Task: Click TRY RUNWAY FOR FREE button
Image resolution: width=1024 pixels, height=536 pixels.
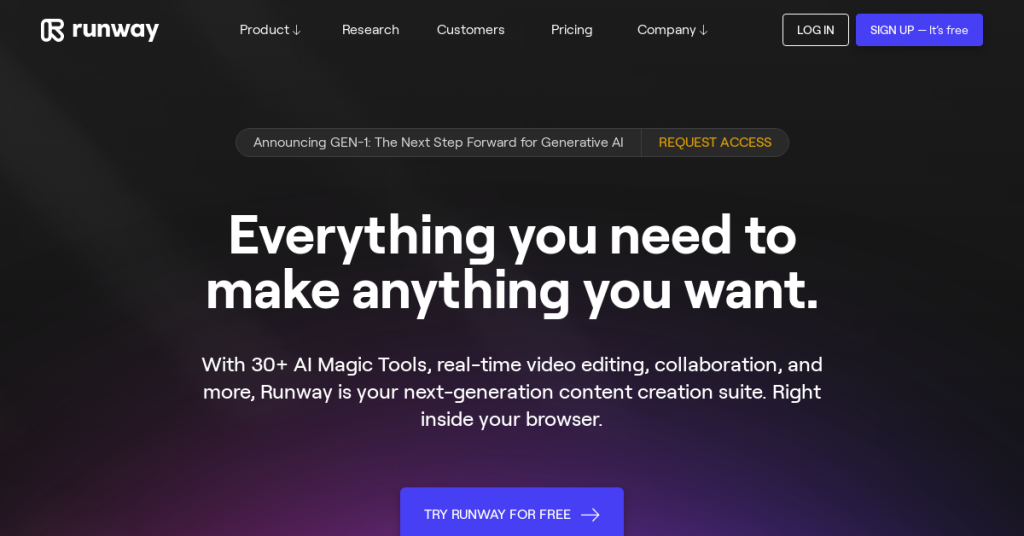Action: click(x=512, y=512)
